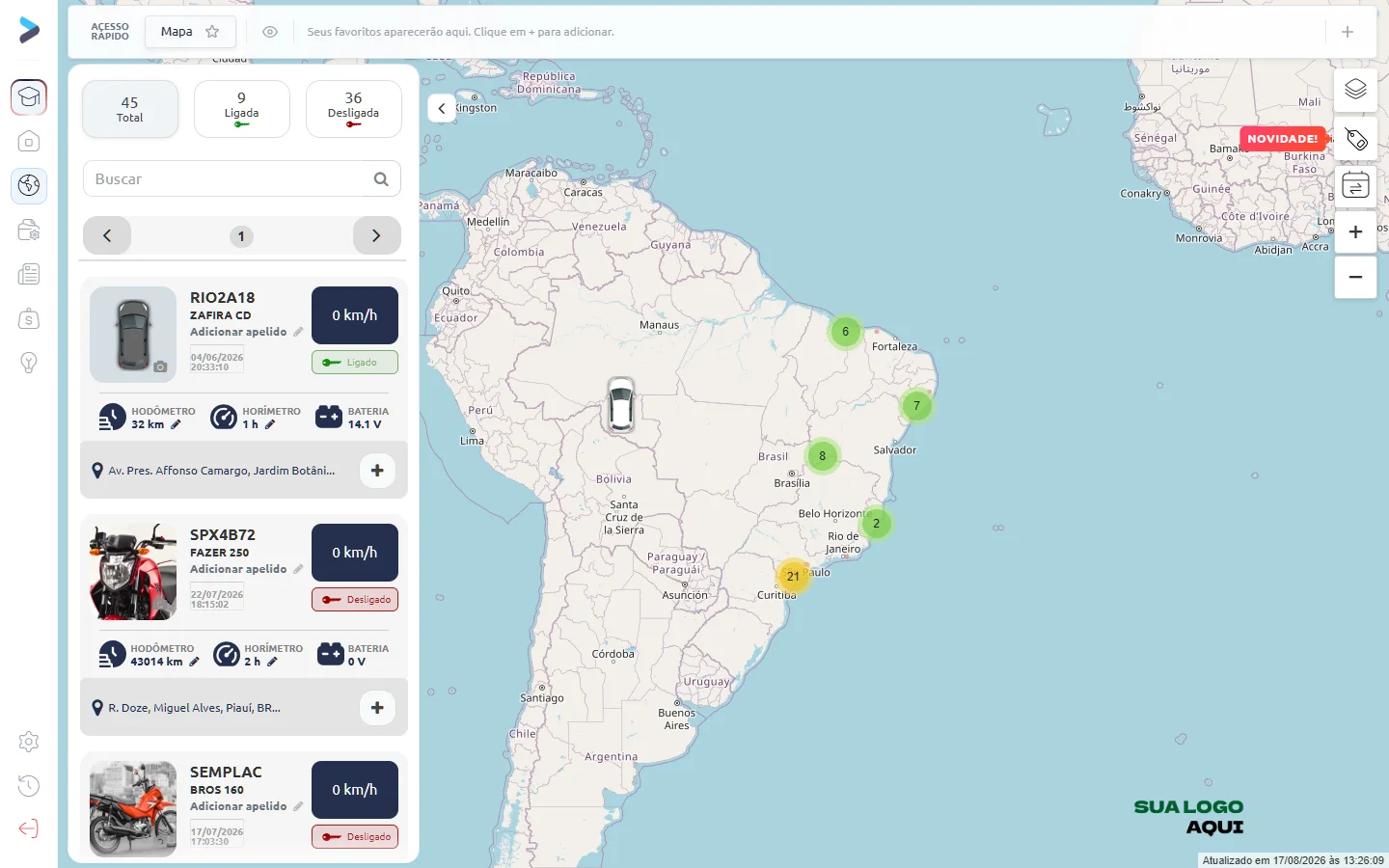Open the history clock icon in sidebar
1389x868 pixels.
point(29,786)
